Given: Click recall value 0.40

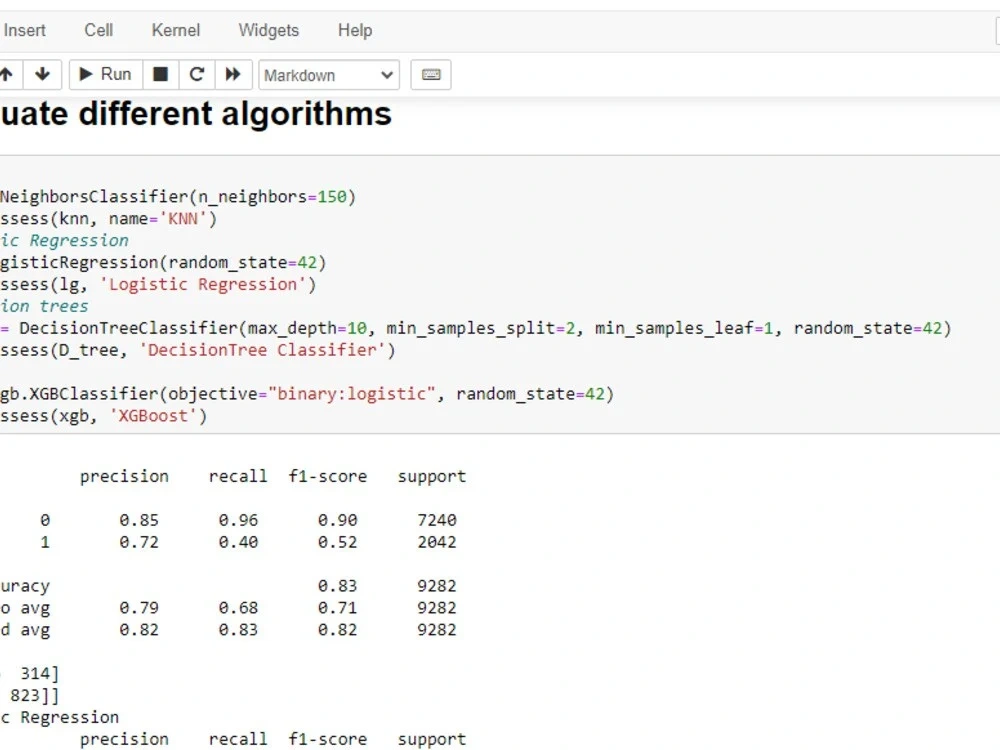Looking at the screenshot, I should [x=239, y=542].
